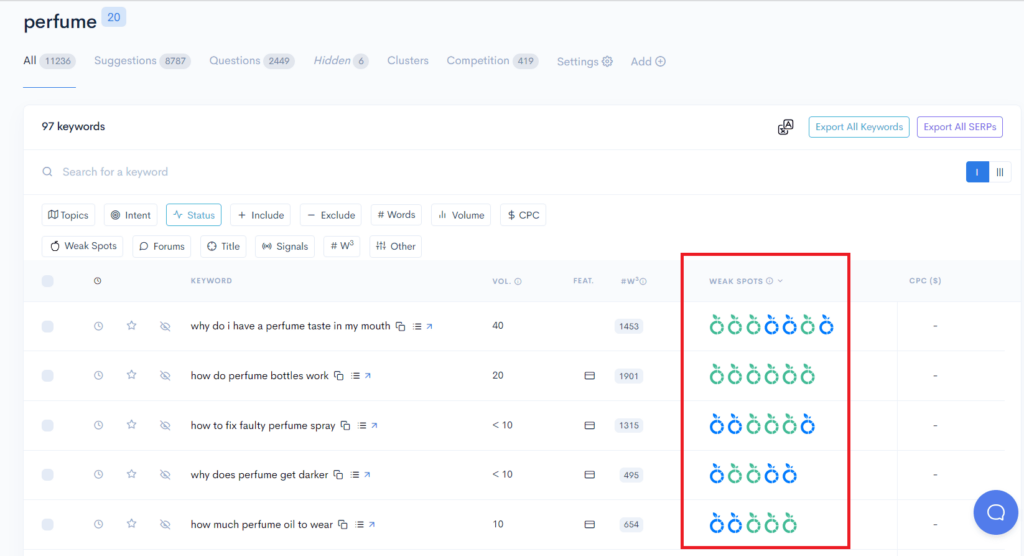The width and height of the screenshot is (1024, 556).
Task: Star the 'how to fix faulty perfume spray' keyword
Action: click(x=131, y=425)
